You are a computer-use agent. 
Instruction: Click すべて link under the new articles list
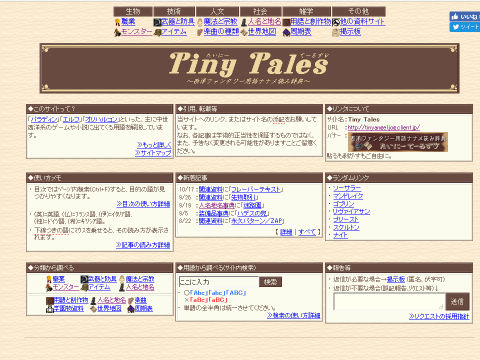click(307, 232)
